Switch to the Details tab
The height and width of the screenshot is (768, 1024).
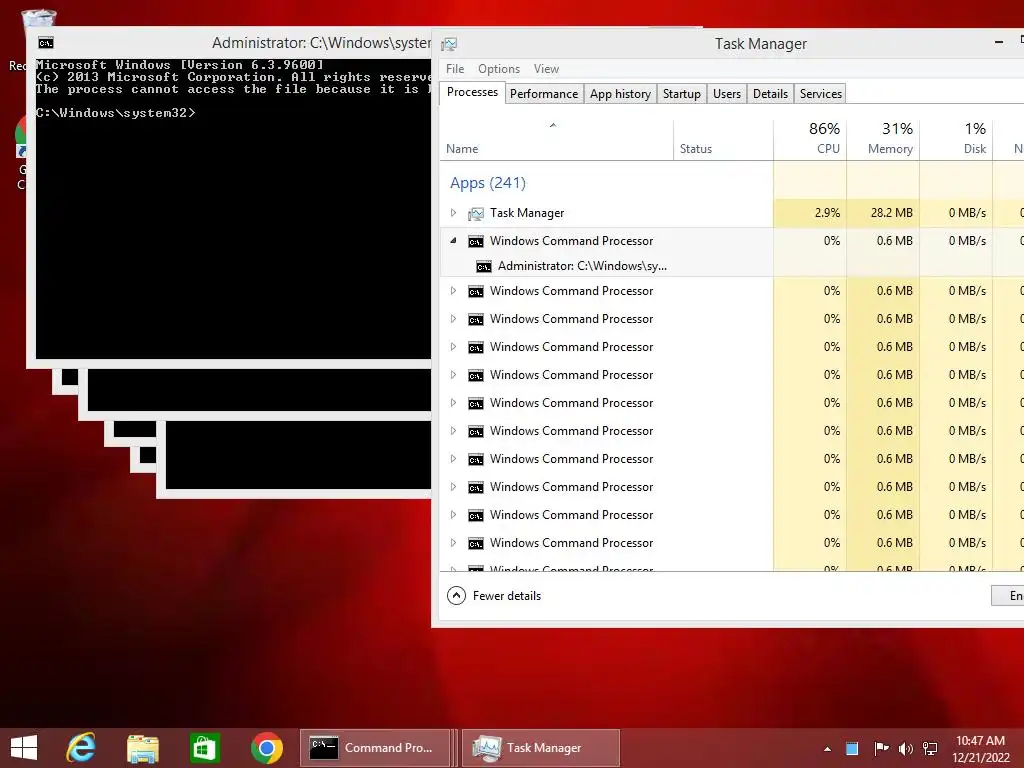pos(770,94)
